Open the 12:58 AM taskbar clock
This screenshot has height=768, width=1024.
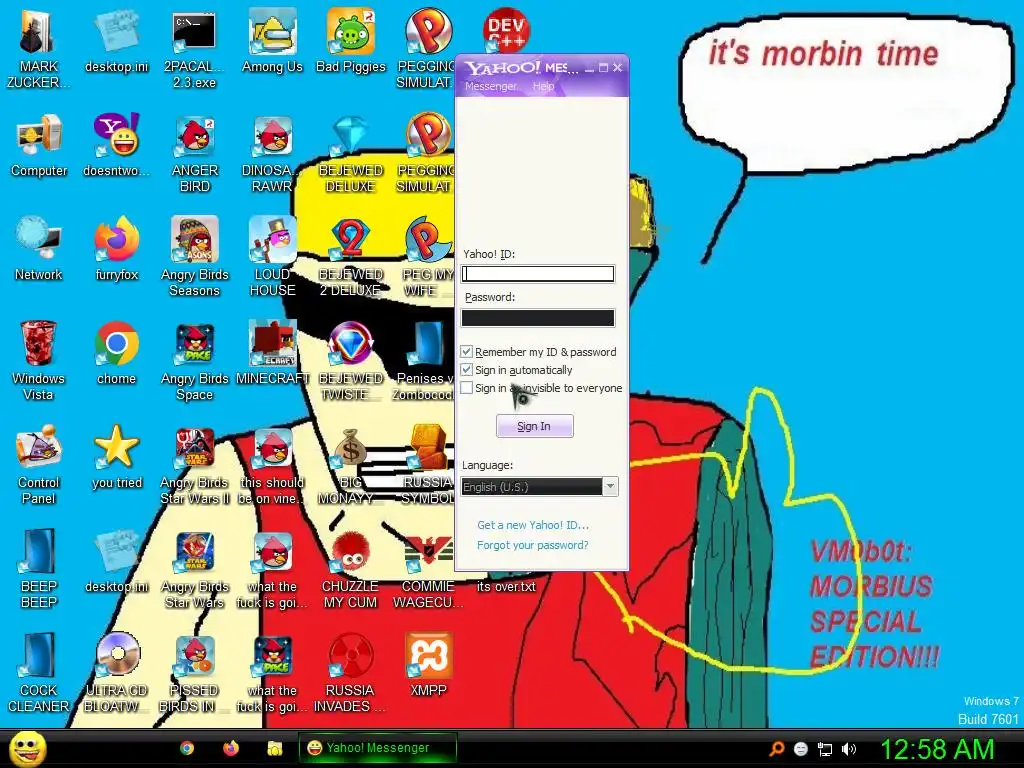(937, 749)
